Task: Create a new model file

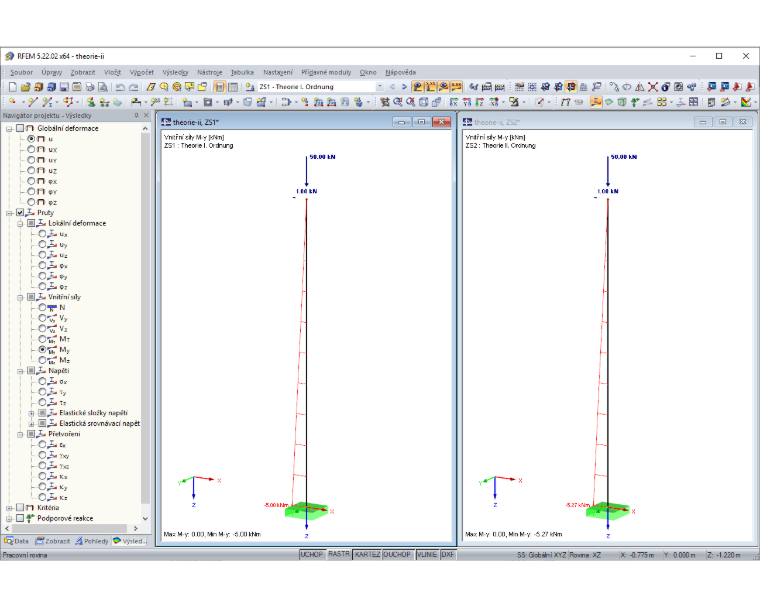Action: (x=13, y=87)
